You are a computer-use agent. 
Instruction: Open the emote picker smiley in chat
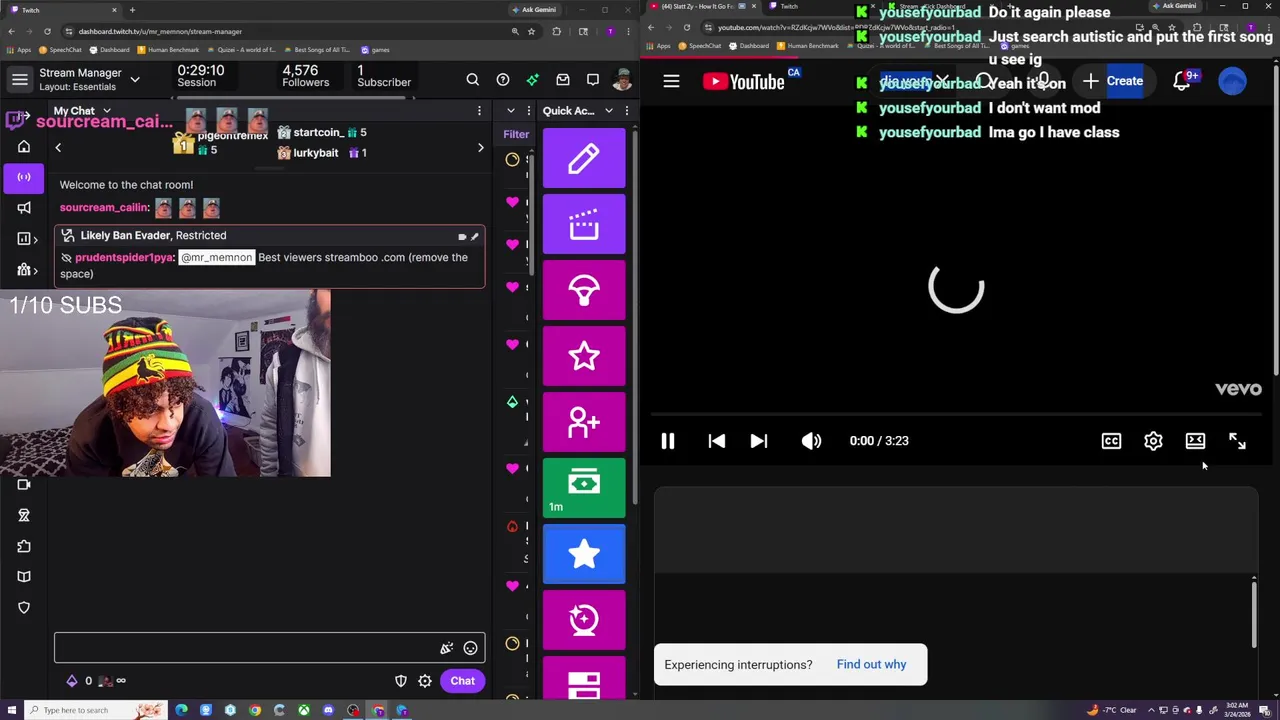click(470, 648)
